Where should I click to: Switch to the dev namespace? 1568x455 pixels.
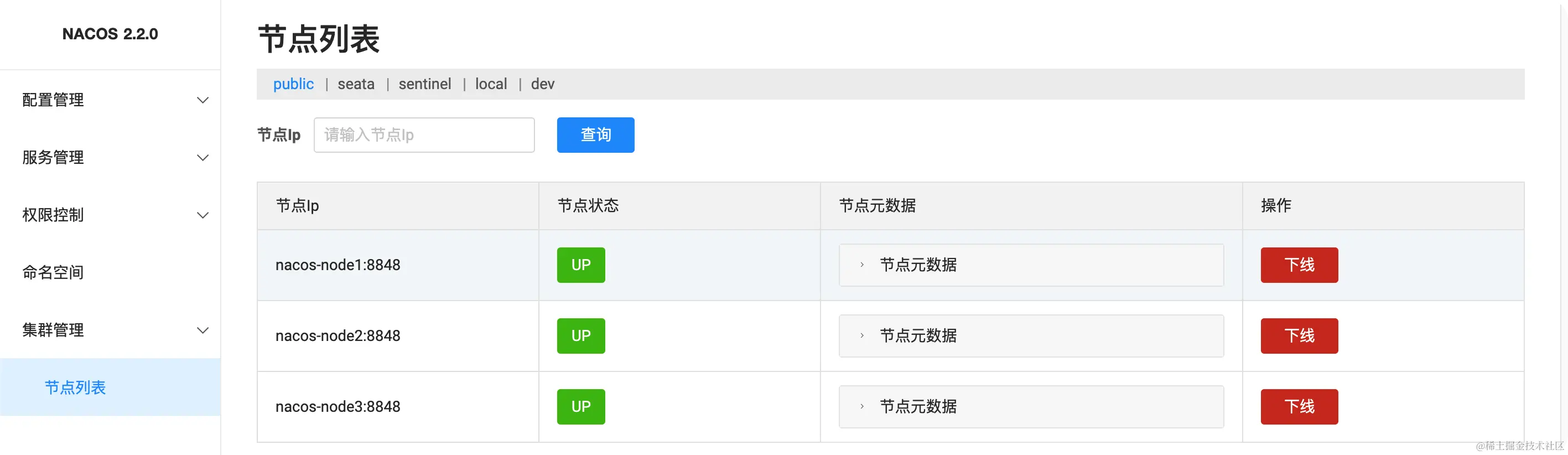(x=542, y=84)
